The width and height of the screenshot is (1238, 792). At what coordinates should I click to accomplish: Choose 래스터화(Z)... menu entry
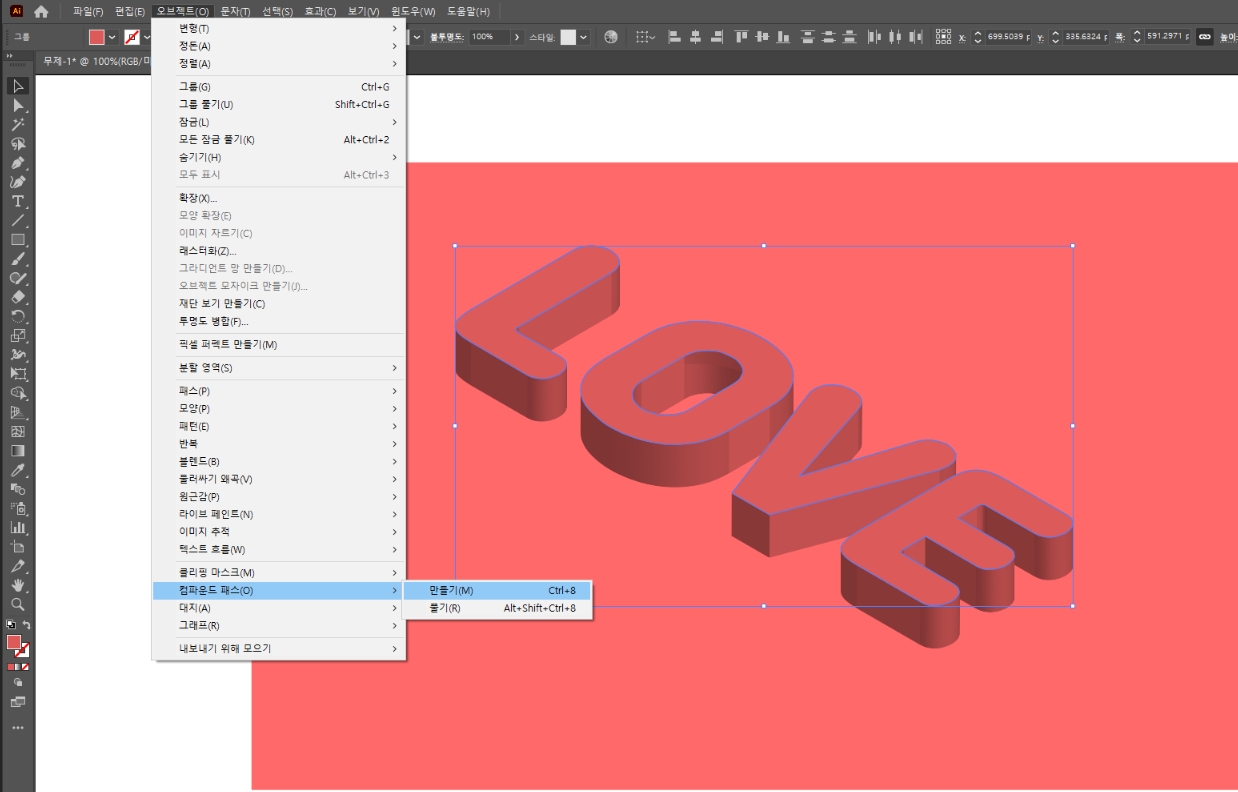[279, 251]
